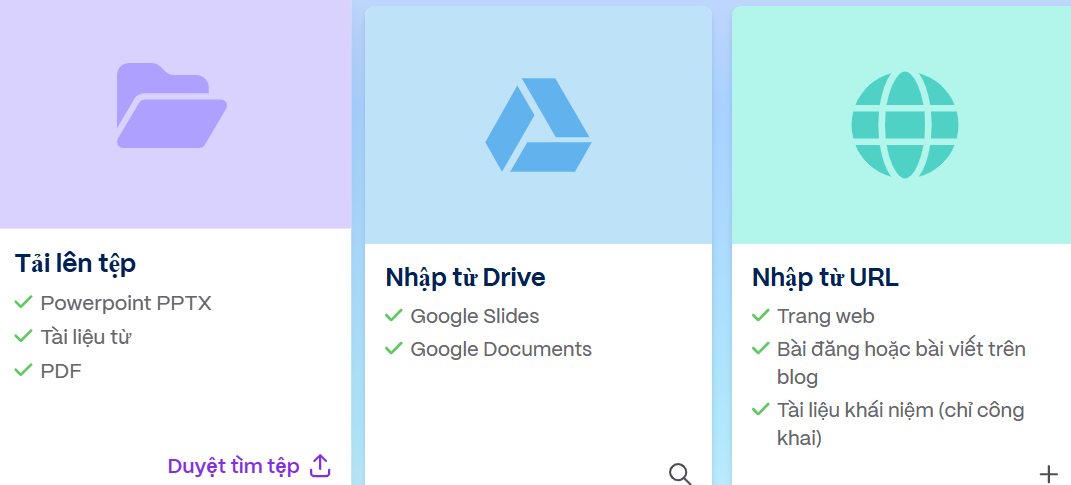Click the Powerpoint PPTX entry
The width and height of the screenshot is (1071, 485).
coord(126,303)
